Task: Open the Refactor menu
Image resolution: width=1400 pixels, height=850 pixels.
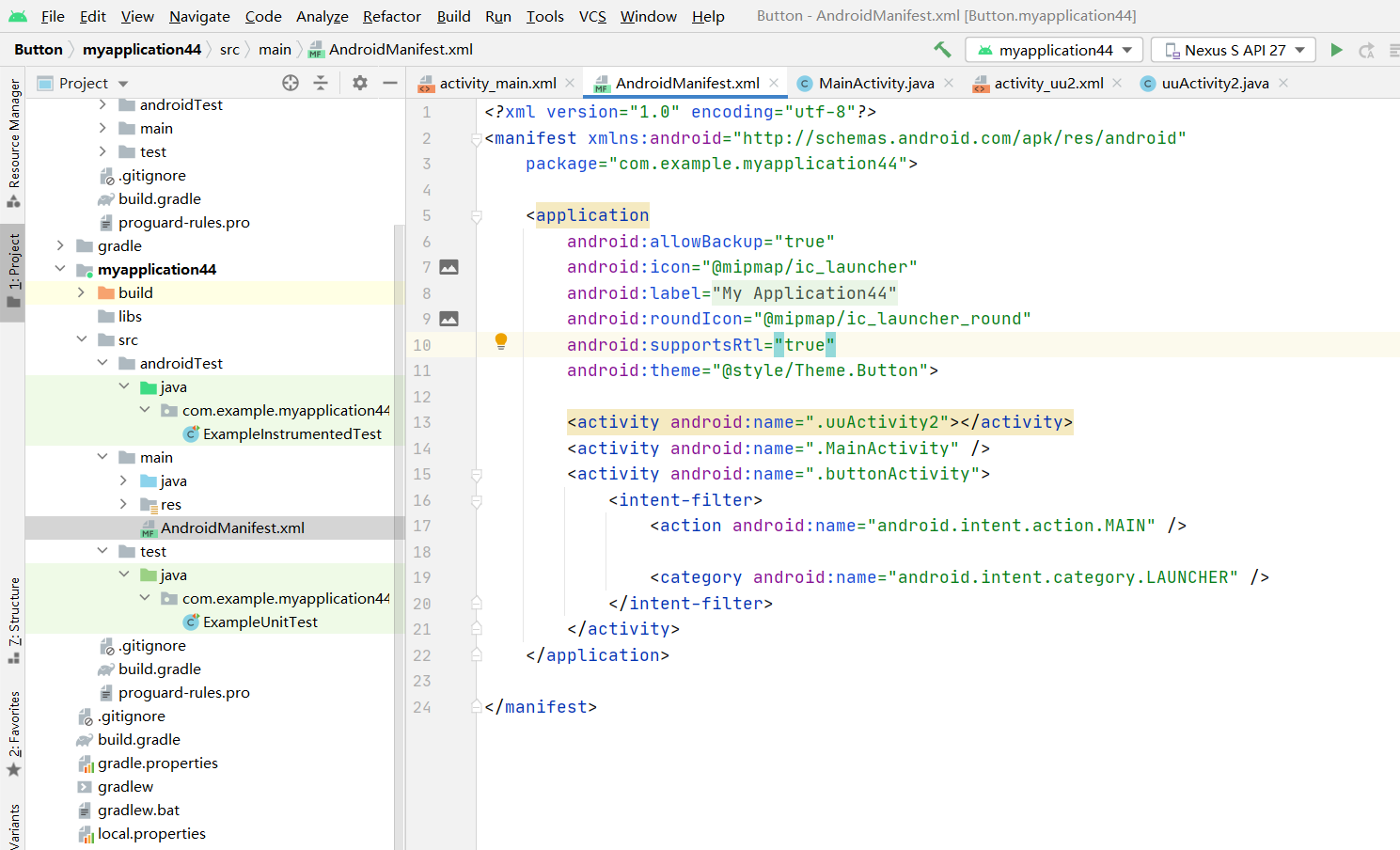Action: [x=392, y=16]
